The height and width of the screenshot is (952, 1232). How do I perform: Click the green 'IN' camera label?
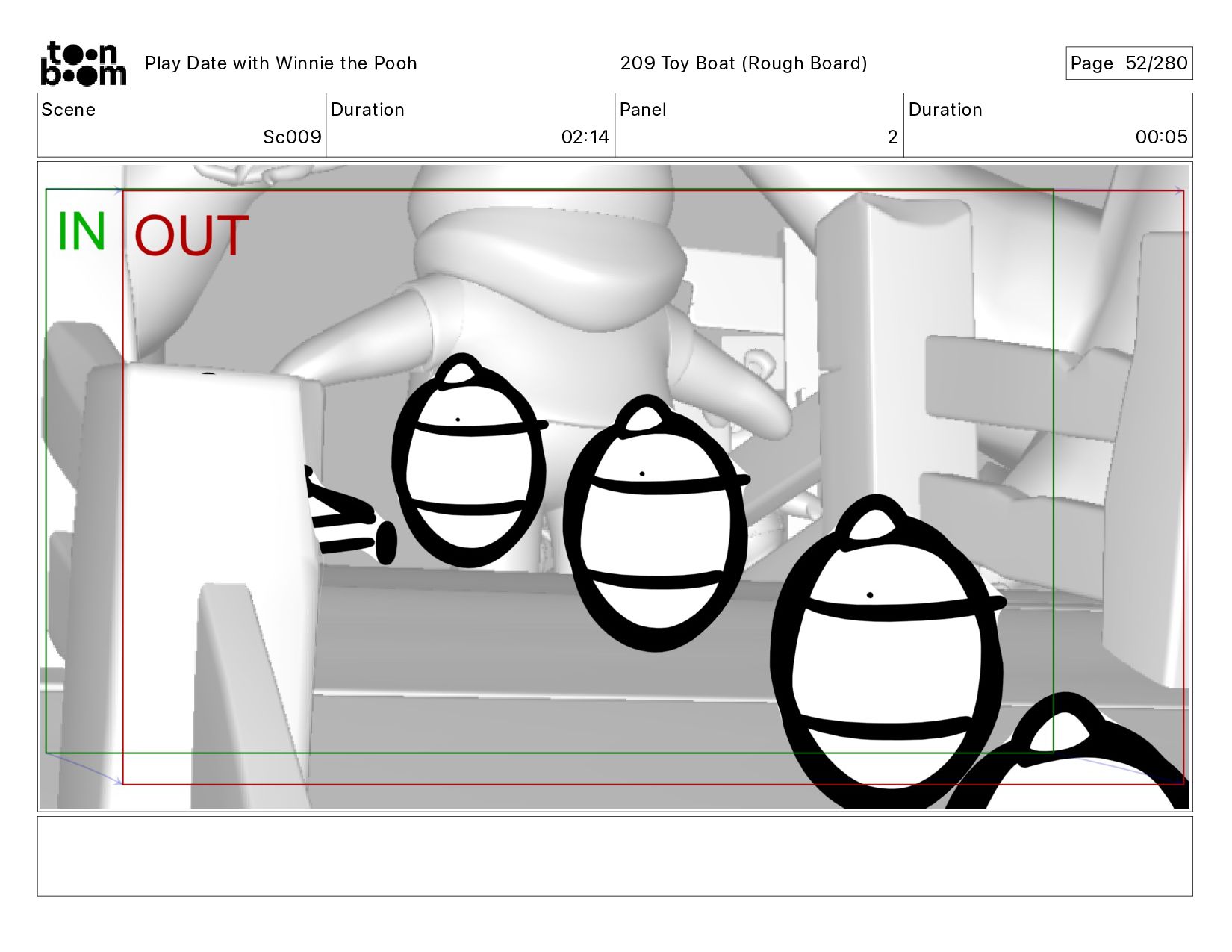pyautogui.click(x=81, y=231)
